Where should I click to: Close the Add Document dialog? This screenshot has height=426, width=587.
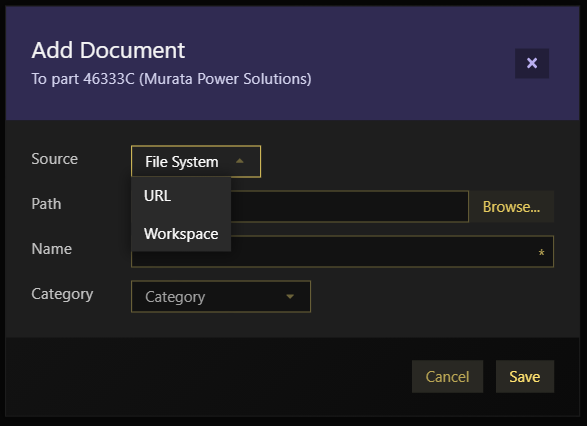532,63
